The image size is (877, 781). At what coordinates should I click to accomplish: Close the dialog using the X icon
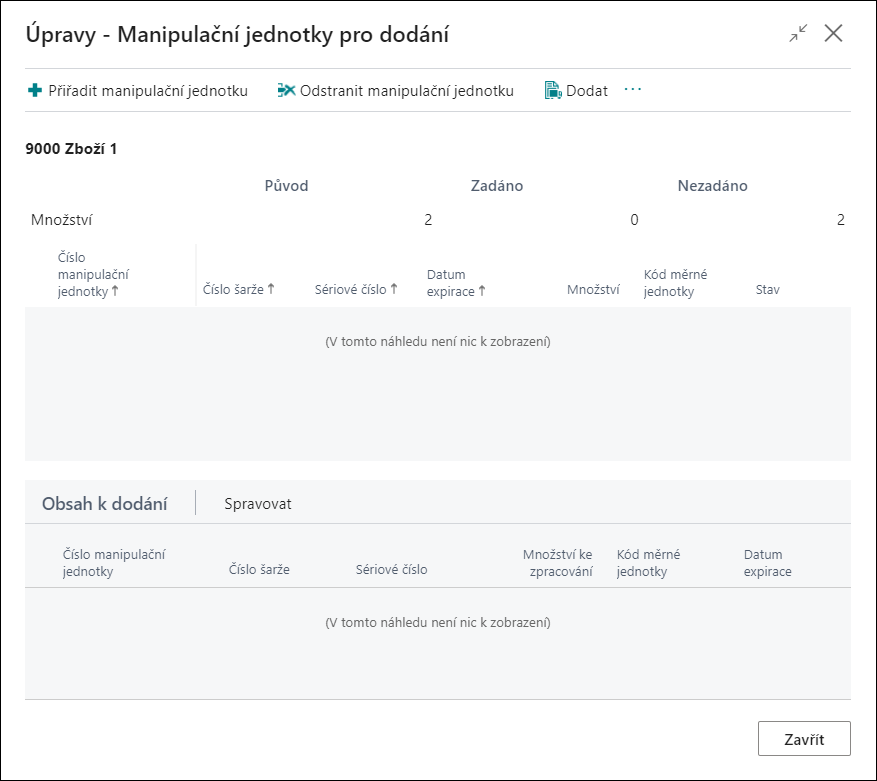click(833, 34)
